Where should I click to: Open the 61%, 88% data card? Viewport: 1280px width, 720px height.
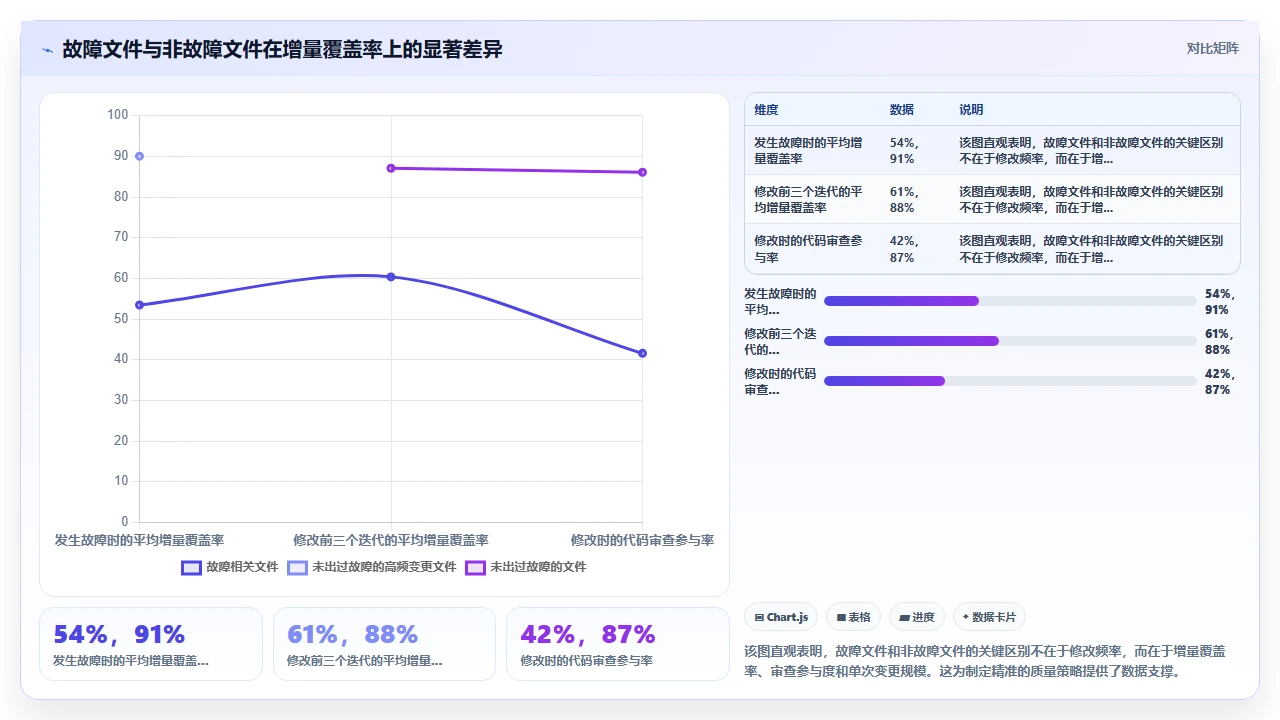click(x=384, y=644)
